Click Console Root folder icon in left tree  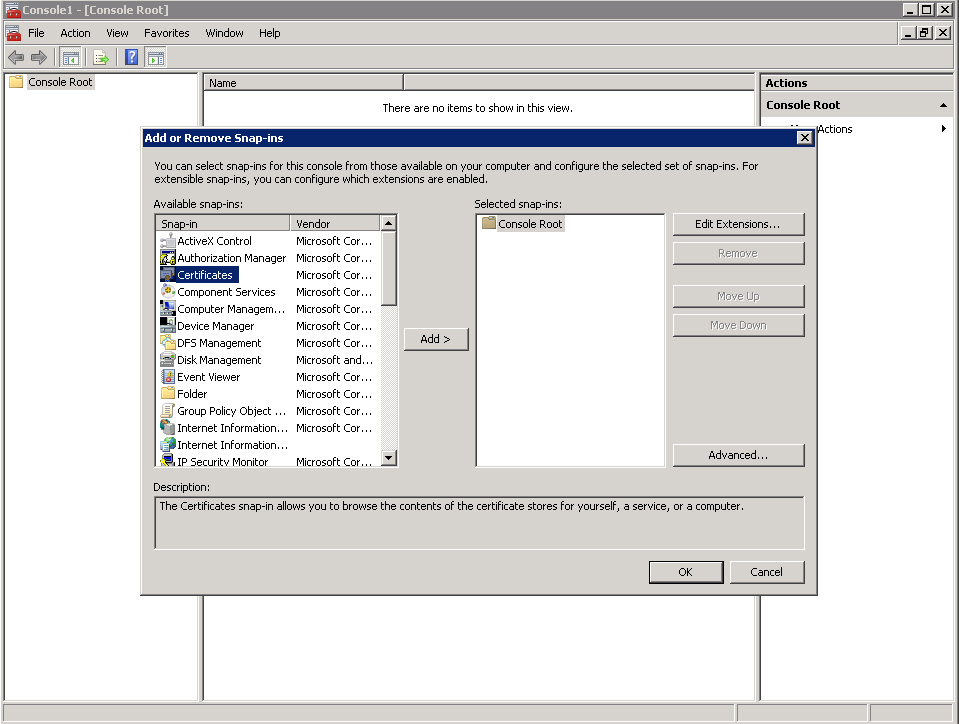16,82
